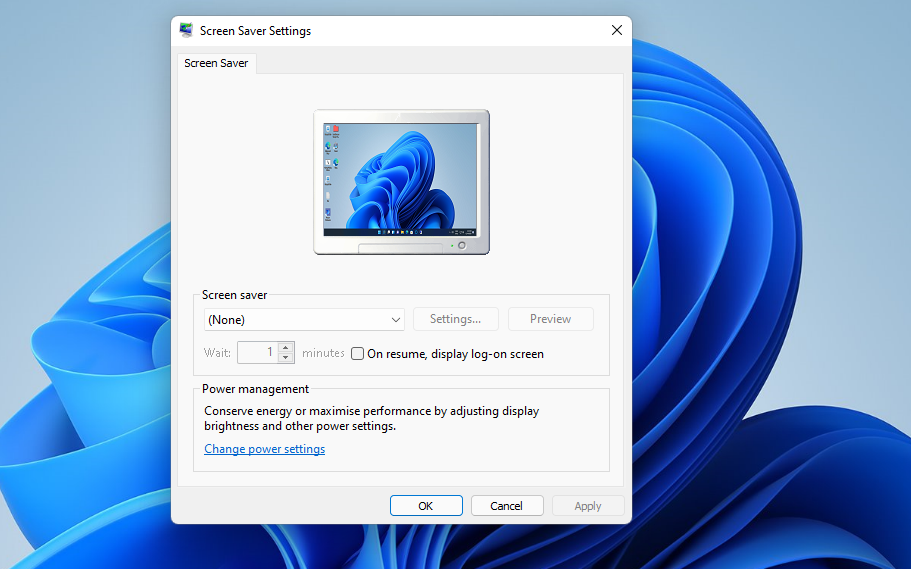This screenshot has width=911, height=569.
Task: Click the Screen Saver Settings title bar icon
Action: click(186, 30)
